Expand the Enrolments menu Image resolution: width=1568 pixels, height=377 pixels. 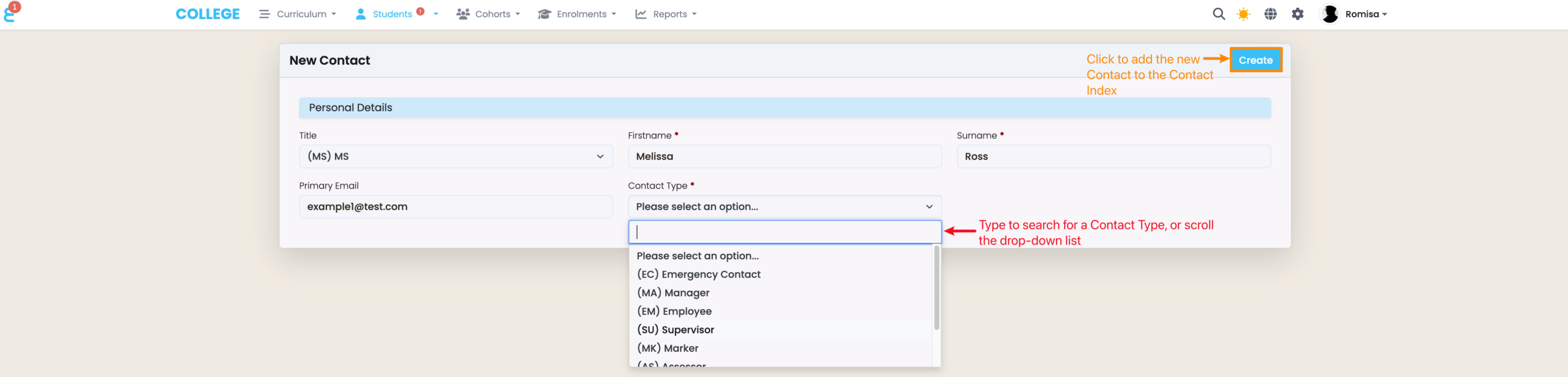click(x=577, y=14)
